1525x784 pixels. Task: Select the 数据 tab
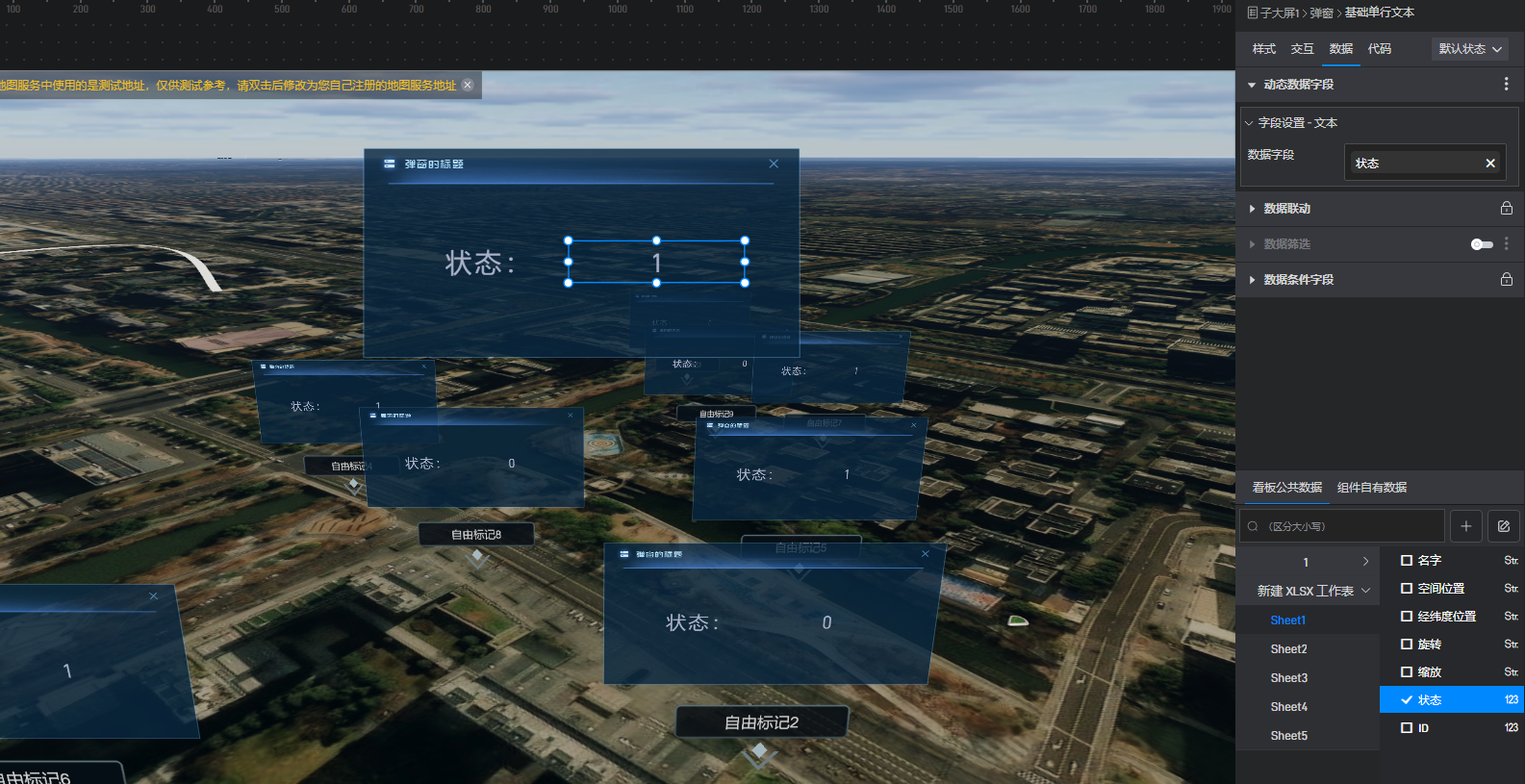coord(1341,49)
